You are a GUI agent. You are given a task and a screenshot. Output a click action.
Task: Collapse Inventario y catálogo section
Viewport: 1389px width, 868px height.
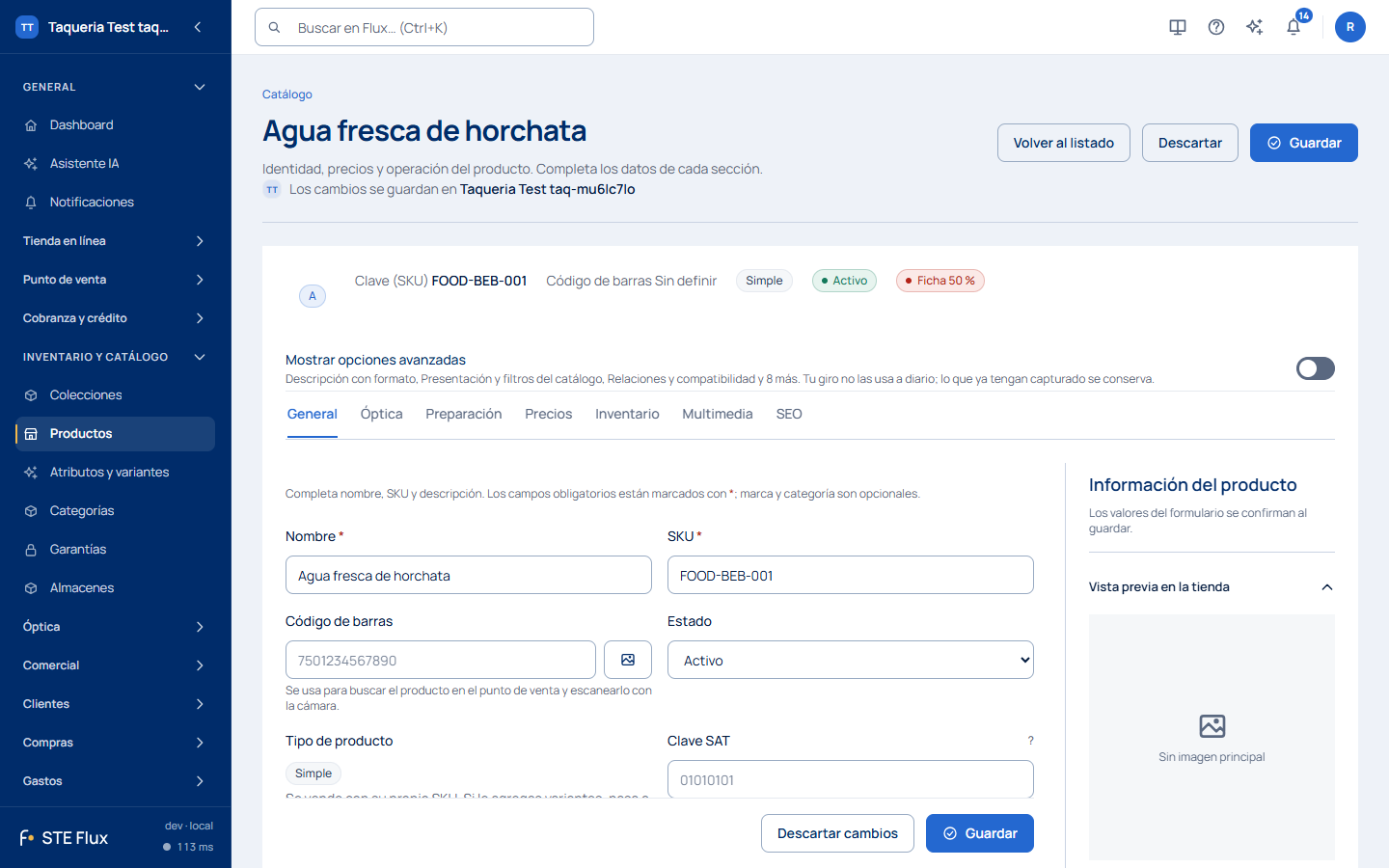point(115,357)
